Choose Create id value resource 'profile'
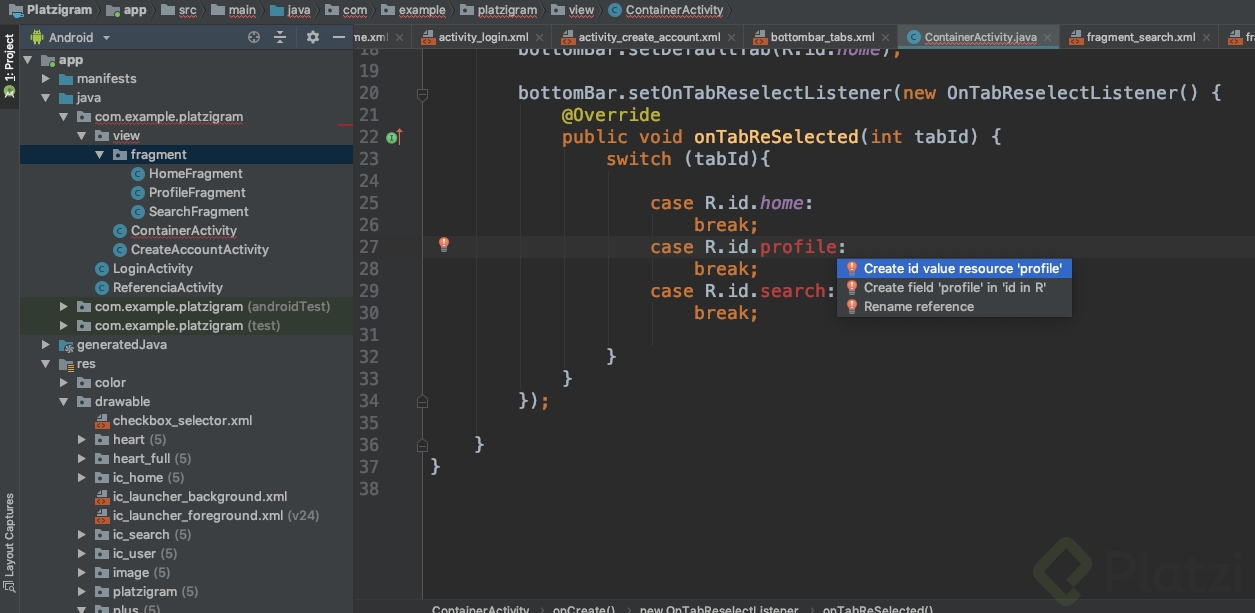This screenshot has width=1255, height=613. pos(954,268)
